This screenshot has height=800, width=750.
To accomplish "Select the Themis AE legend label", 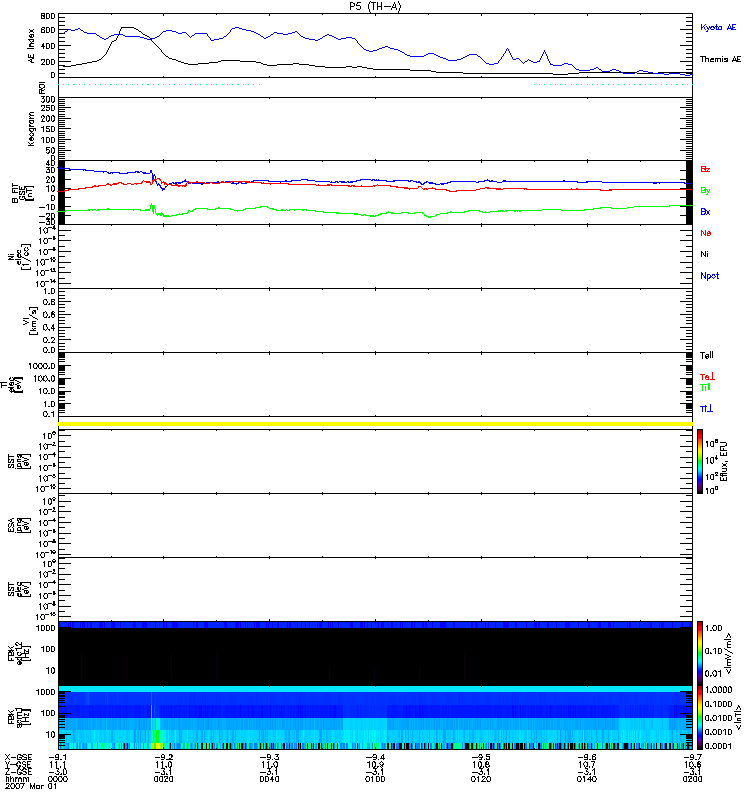I will (720, 59).
